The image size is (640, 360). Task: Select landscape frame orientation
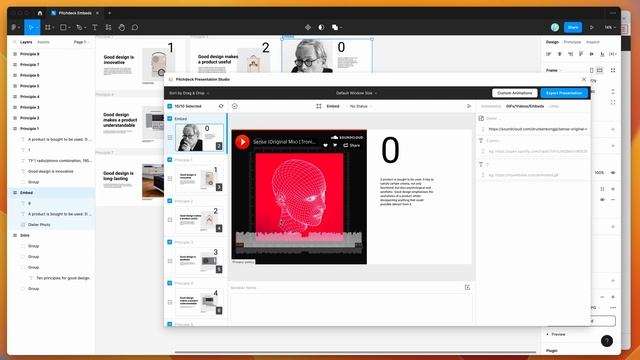pyautogui.click(x=600, y=70)
